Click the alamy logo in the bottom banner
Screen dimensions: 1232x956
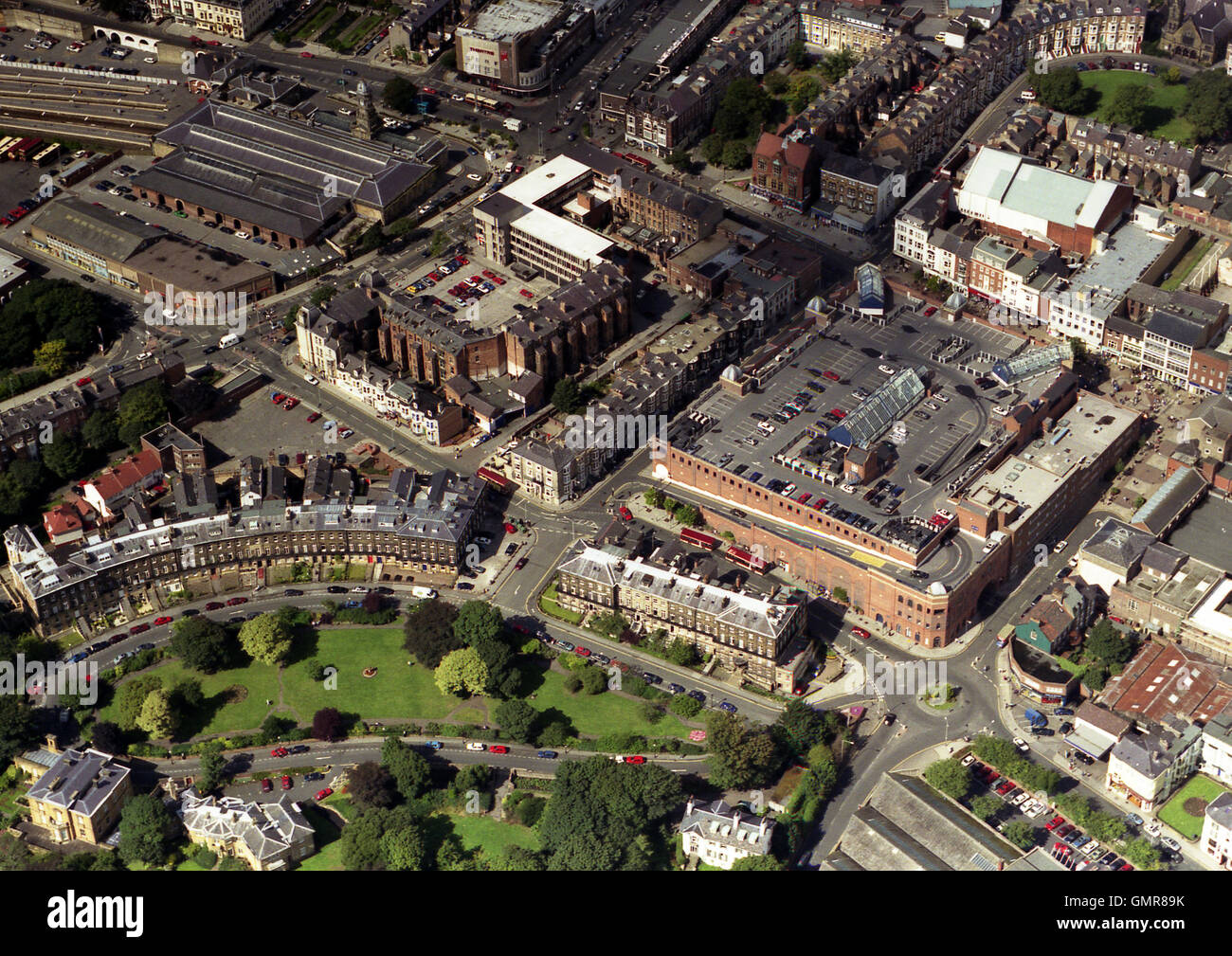point(95,913)
